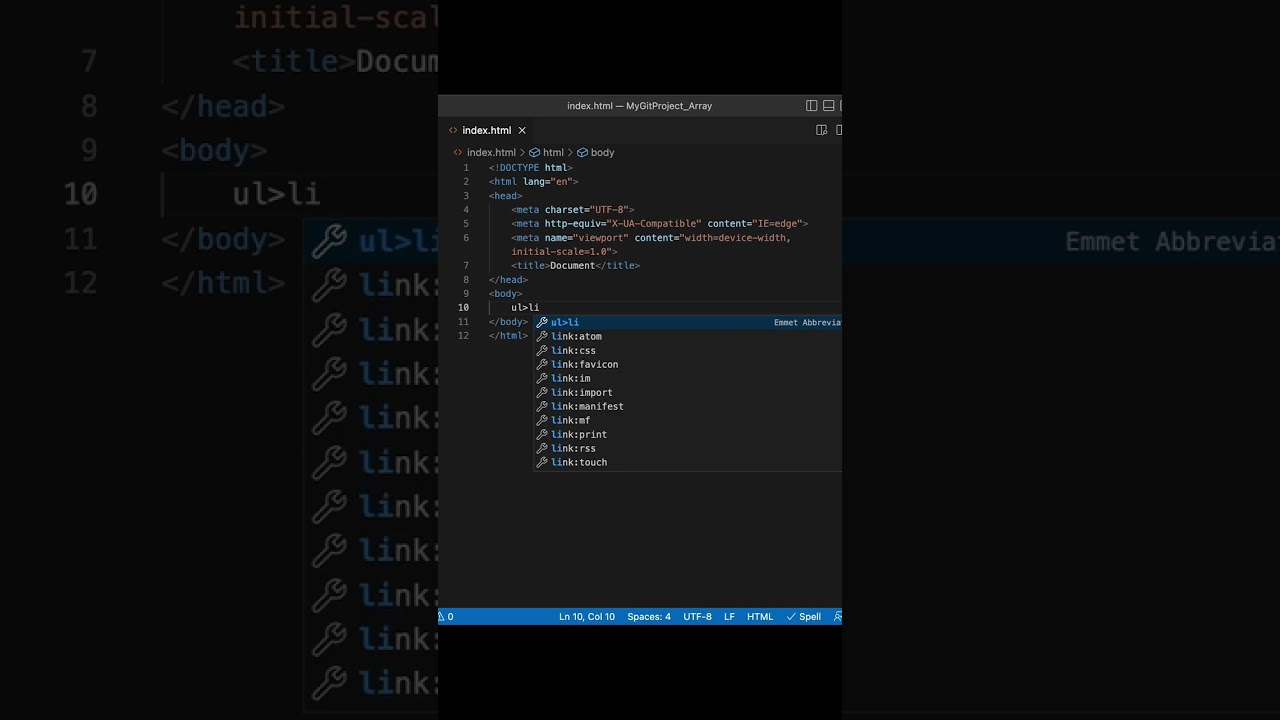Select the link:touch suggestion
Screen dimensions: 1280x720
(688, 462)
